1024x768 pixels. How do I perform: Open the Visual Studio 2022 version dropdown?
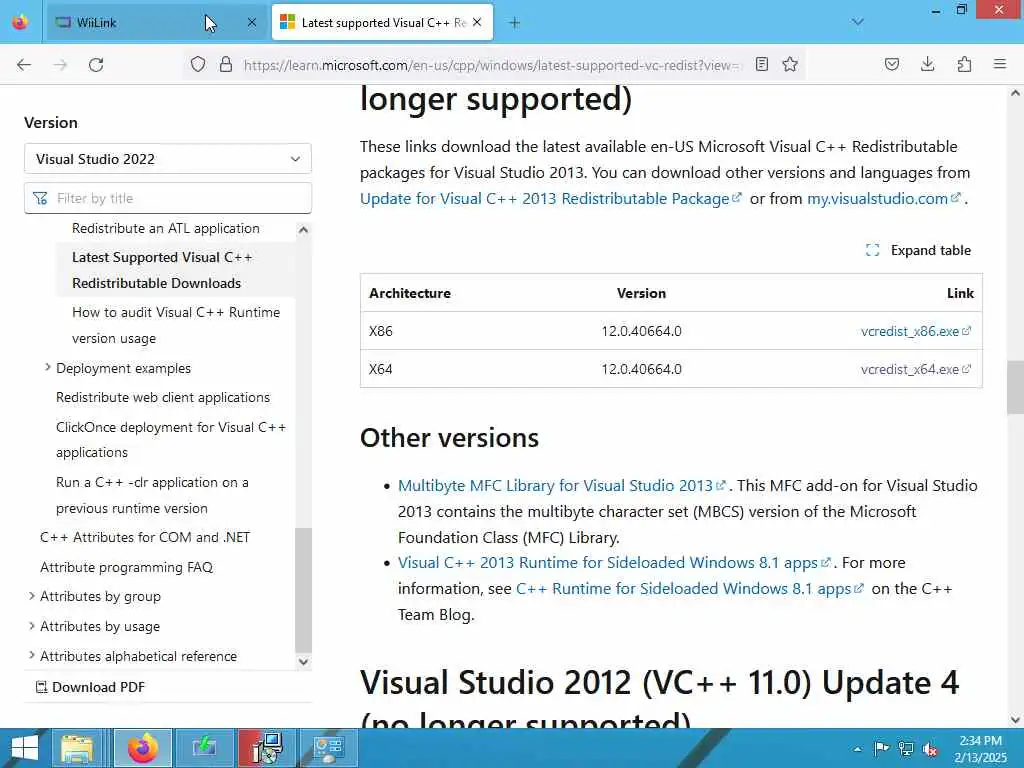pyautogui.click(x=168, y=159)
